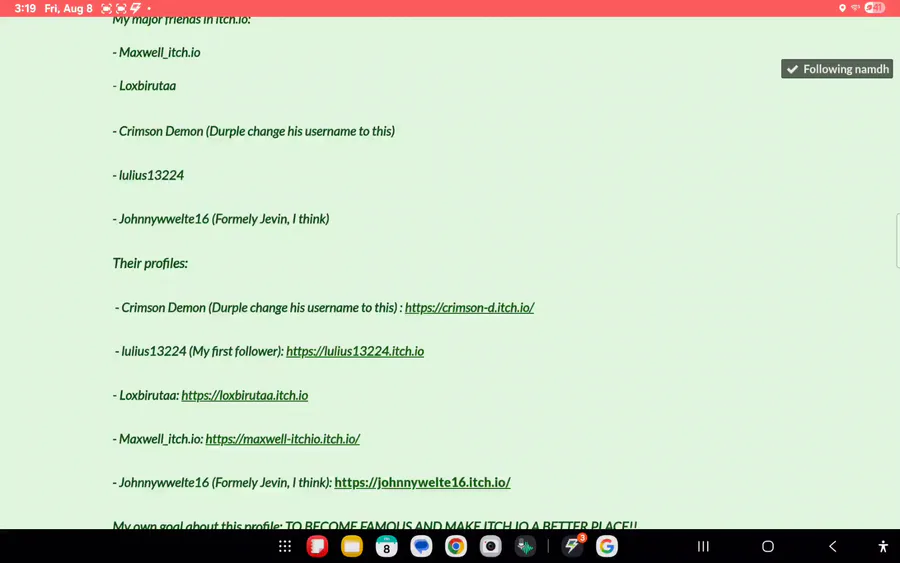Unfollow via Following namdh button
The height and width of the screenshot is (563, 900).
pyautogui.click(x=837, y=69)
